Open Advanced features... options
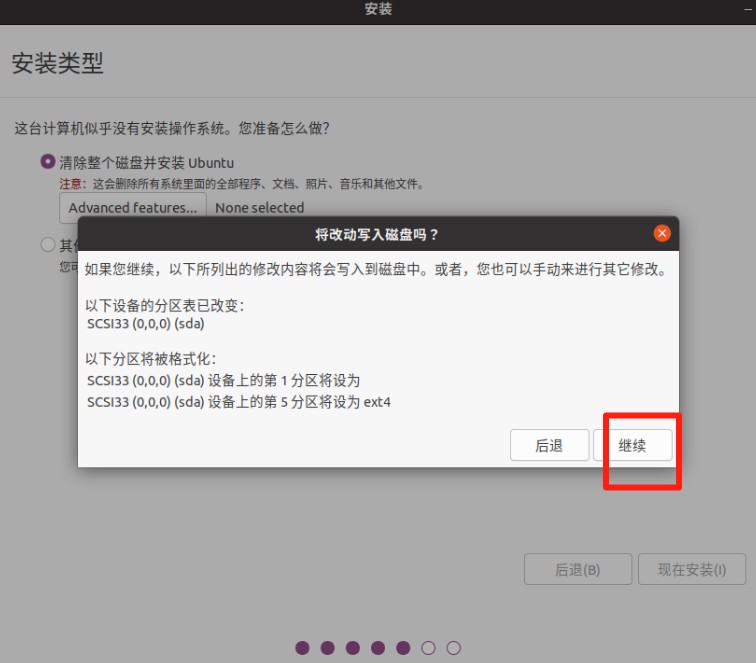This screenshot has height=663, width=756. coord(133,208)
